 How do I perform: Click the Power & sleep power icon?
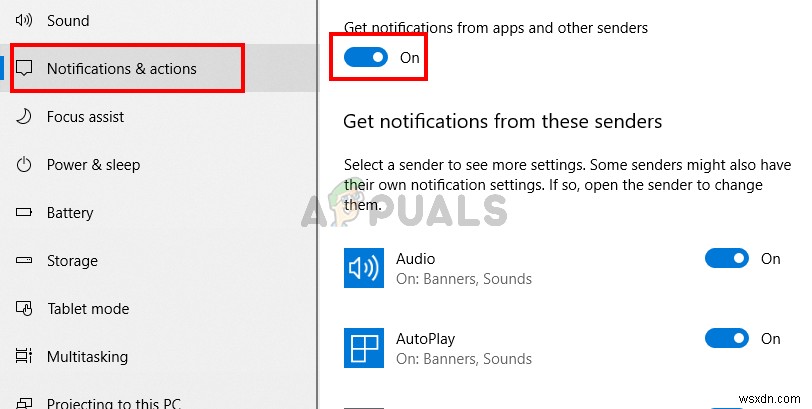point(24,165)
